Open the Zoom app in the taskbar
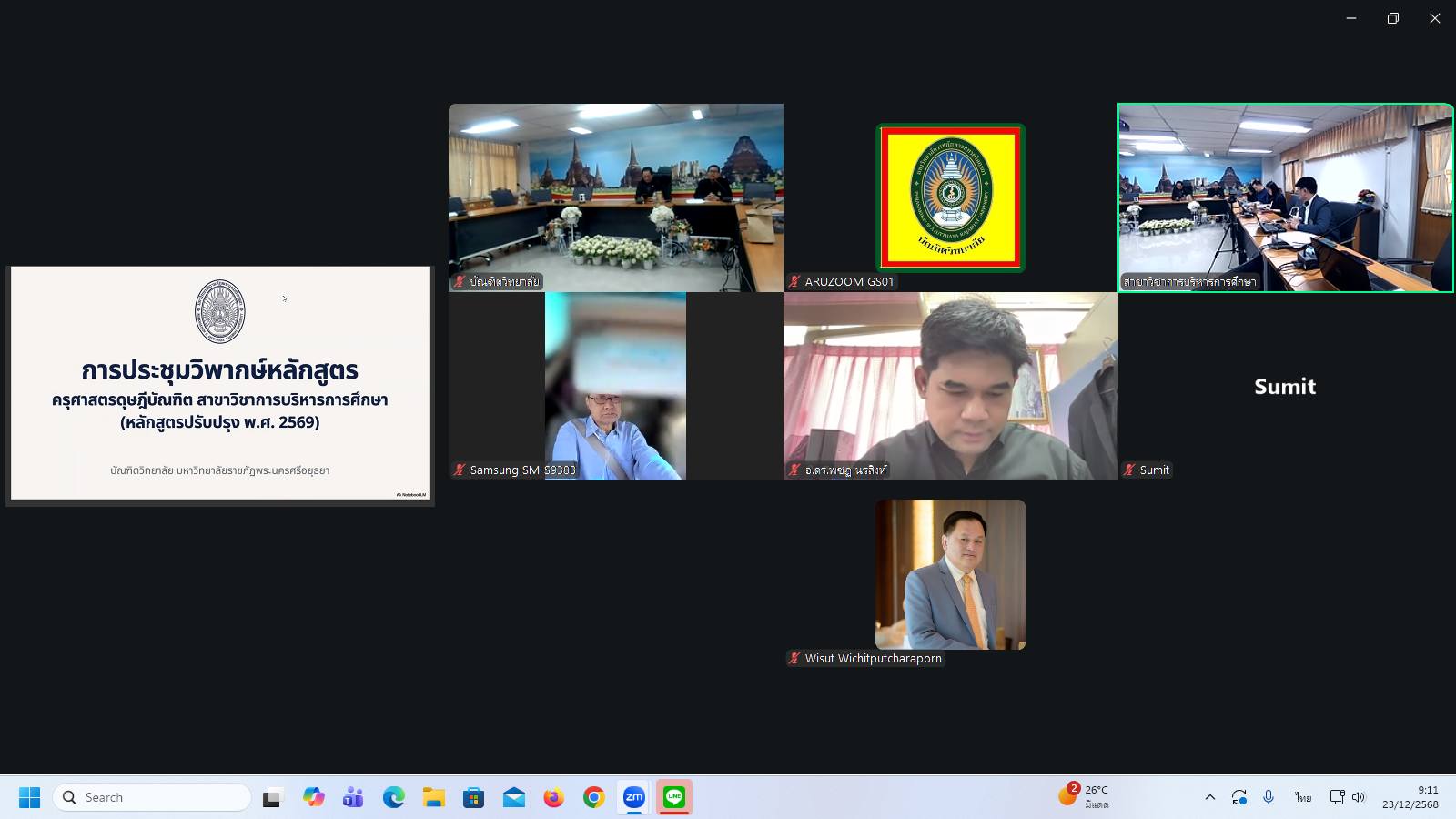 [634, 797]
